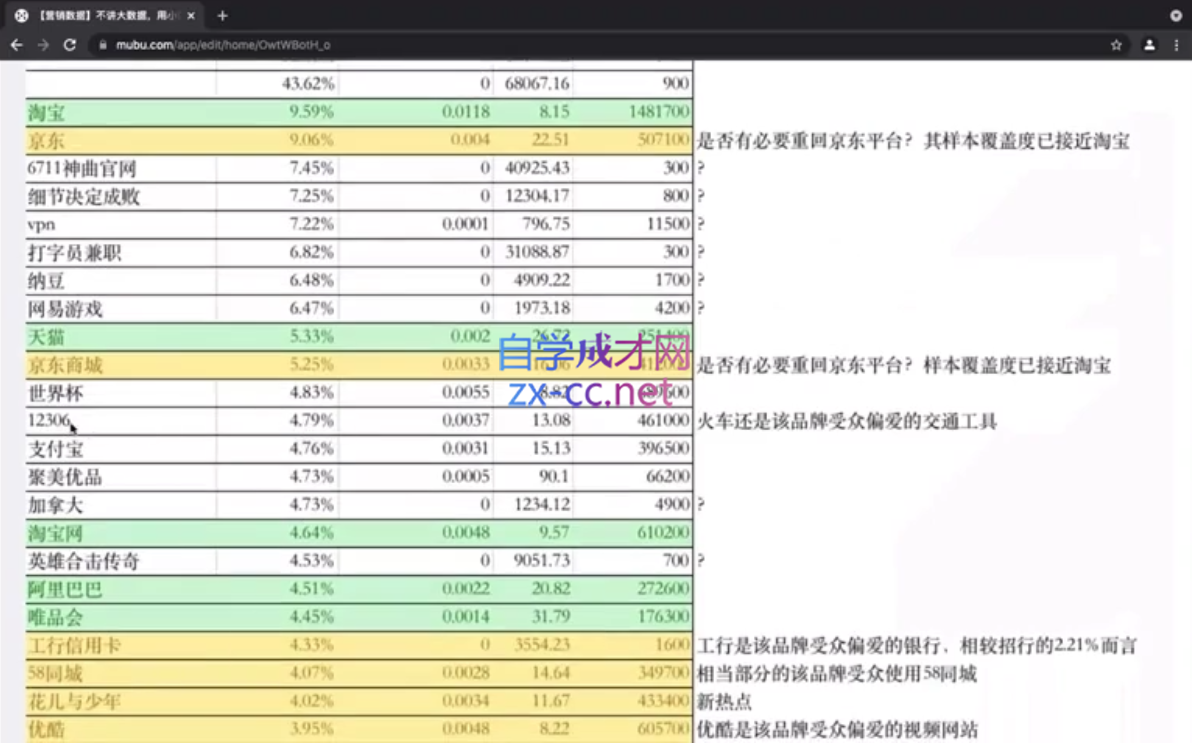Select the 打字员兼职 cell
This screenshot has width=1192, height=743.
(x=120, y=252)
